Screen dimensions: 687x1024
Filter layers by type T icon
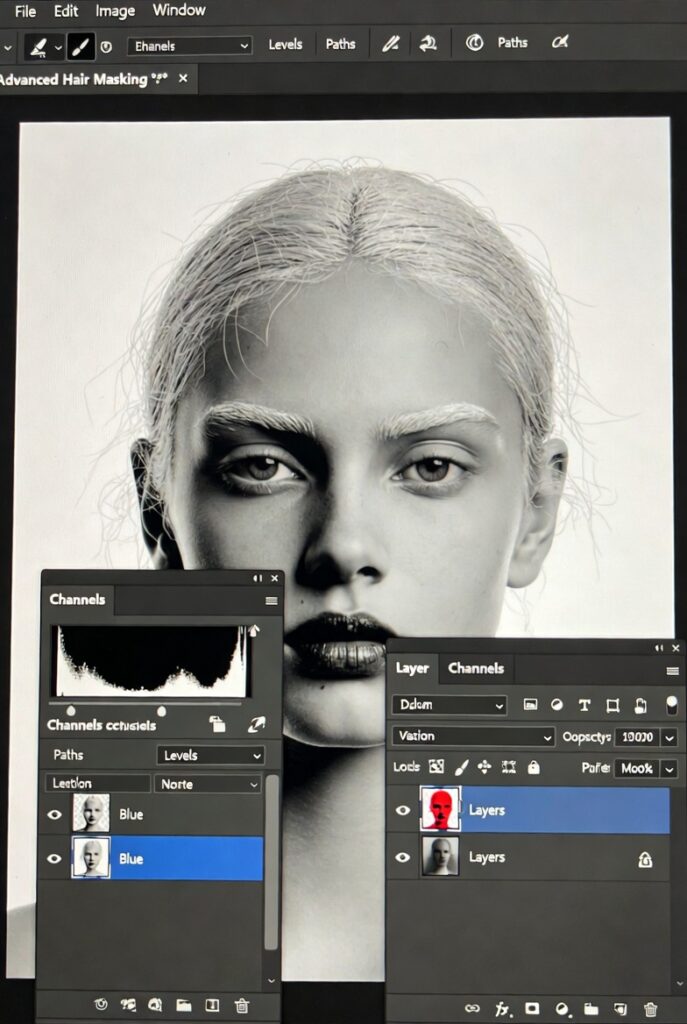click(584, 705)
